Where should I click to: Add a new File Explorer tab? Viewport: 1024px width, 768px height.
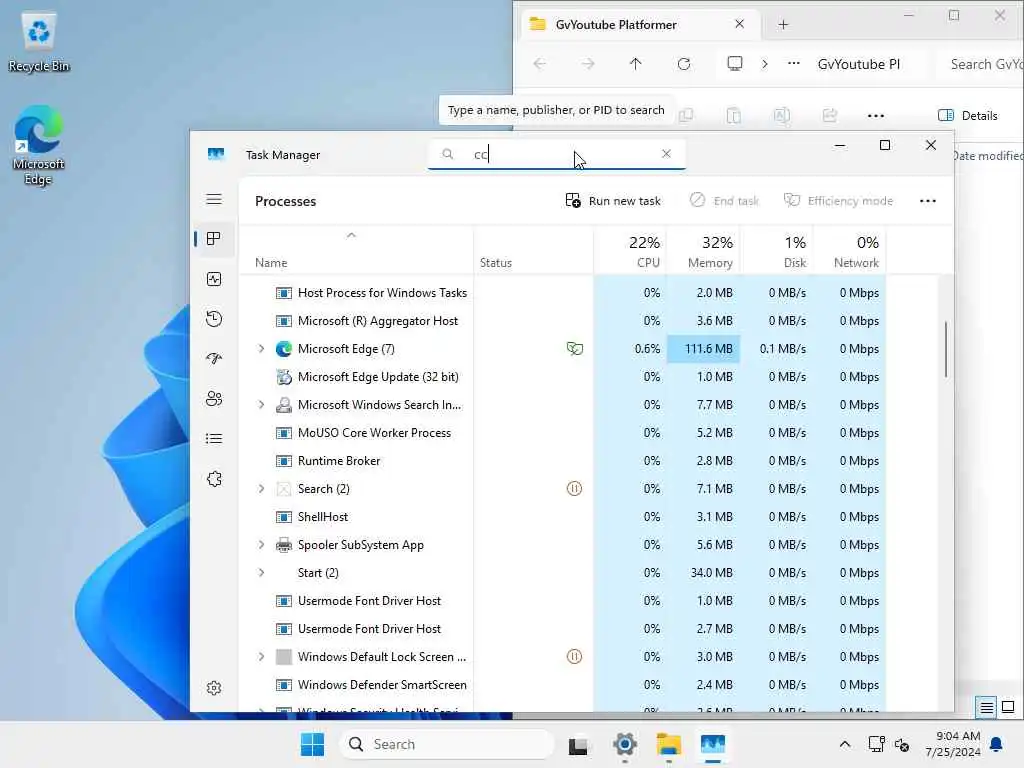pos(783,25)
